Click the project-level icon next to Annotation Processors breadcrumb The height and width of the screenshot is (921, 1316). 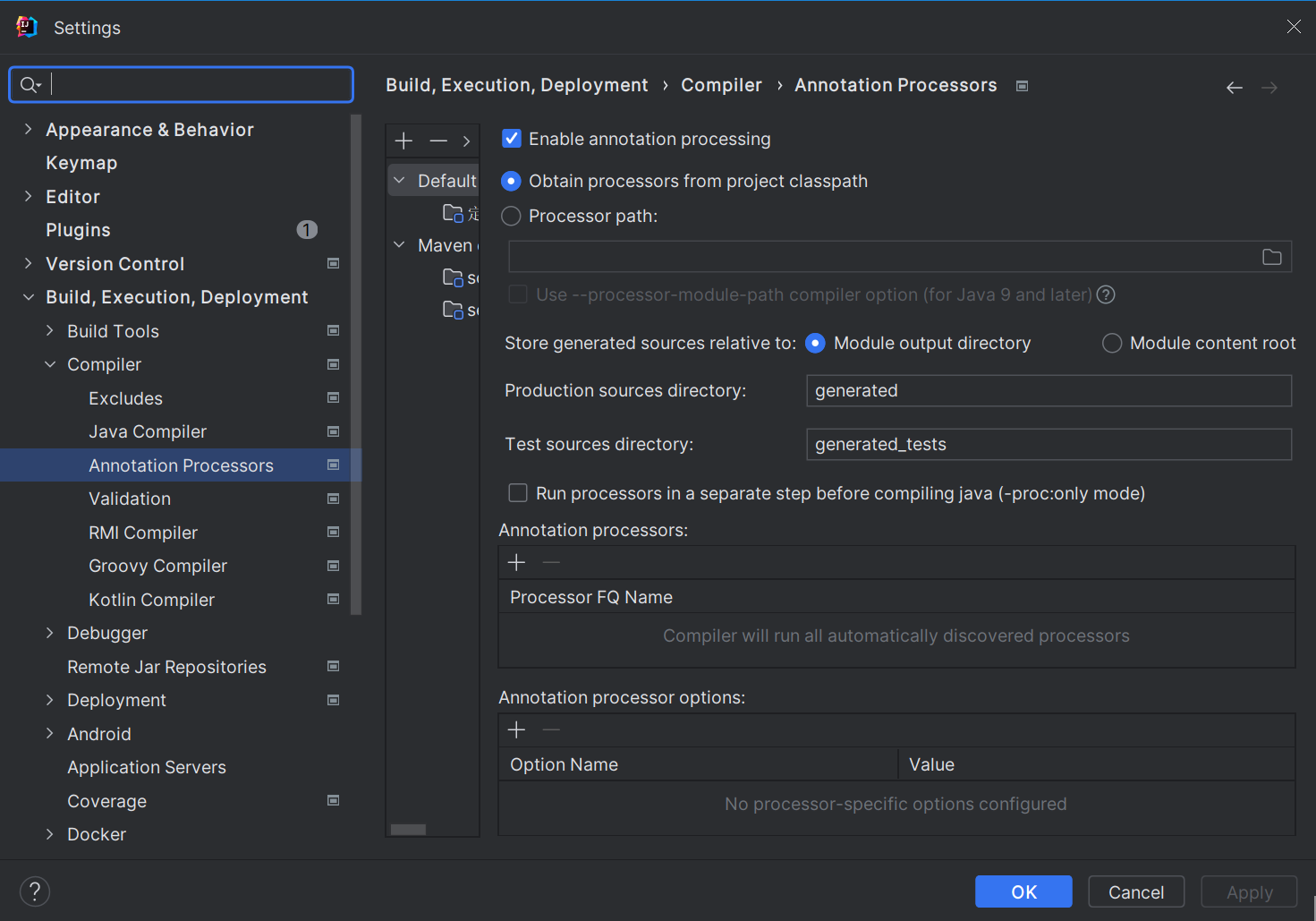point(1023,86)
